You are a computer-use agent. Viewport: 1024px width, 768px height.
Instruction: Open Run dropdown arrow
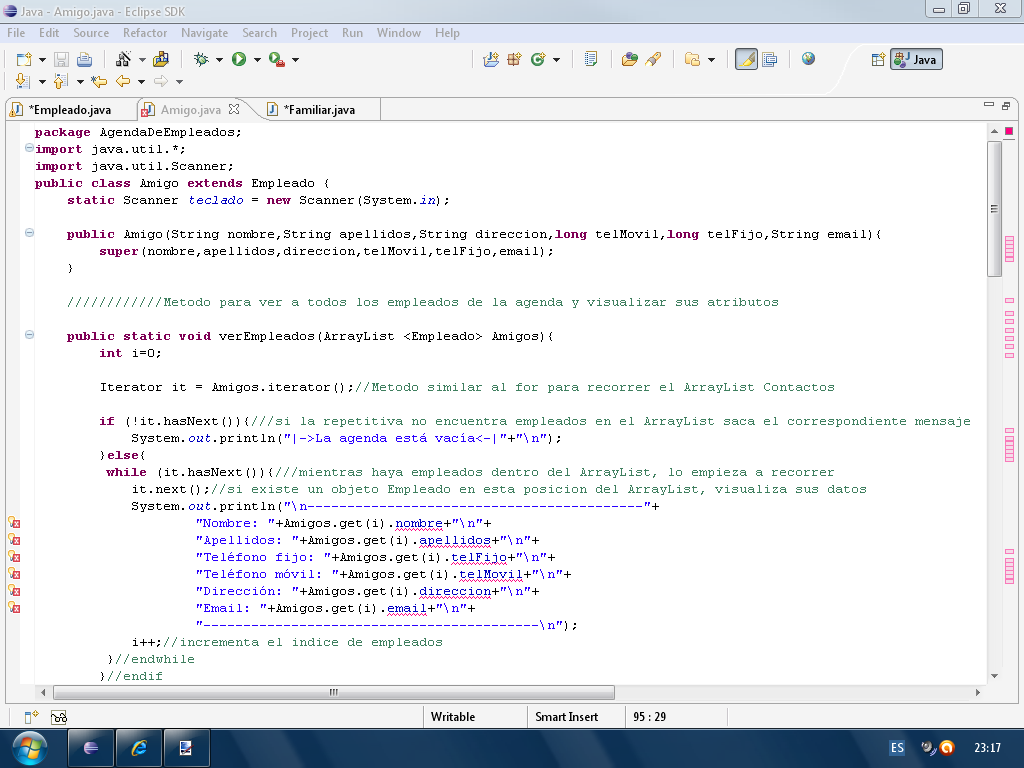257,60
